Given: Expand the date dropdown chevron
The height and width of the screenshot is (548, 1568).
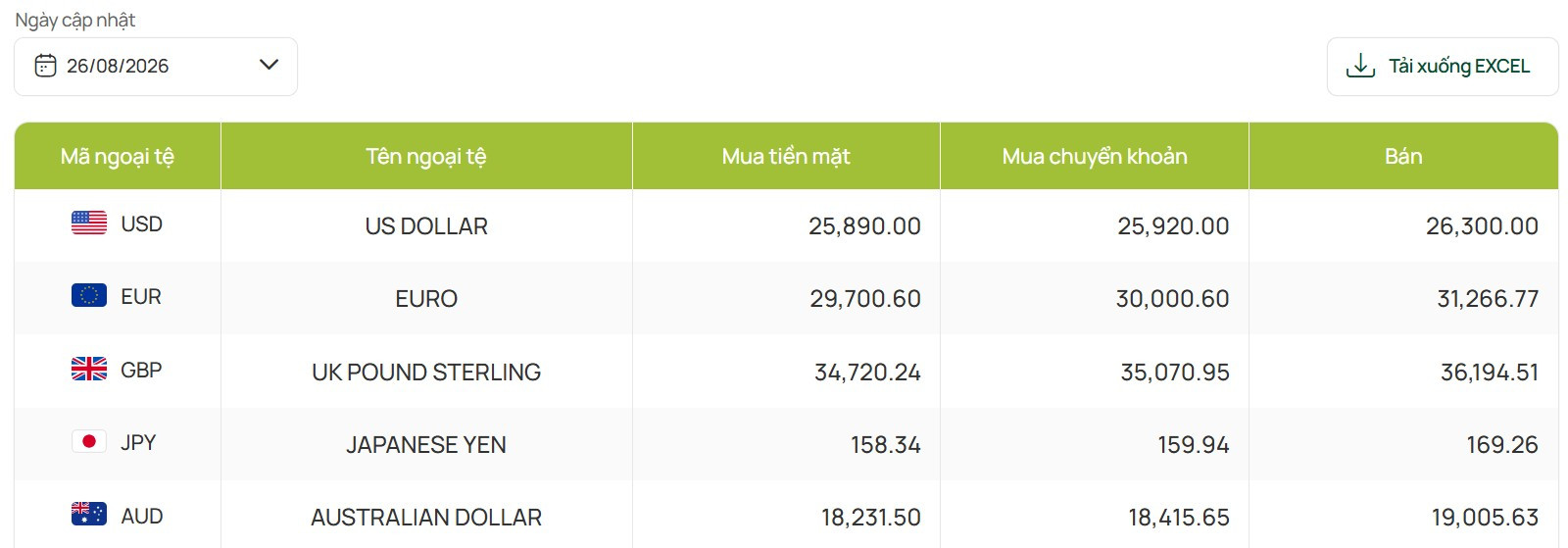Looking at the screenshot, I should [x=269, y=65].
